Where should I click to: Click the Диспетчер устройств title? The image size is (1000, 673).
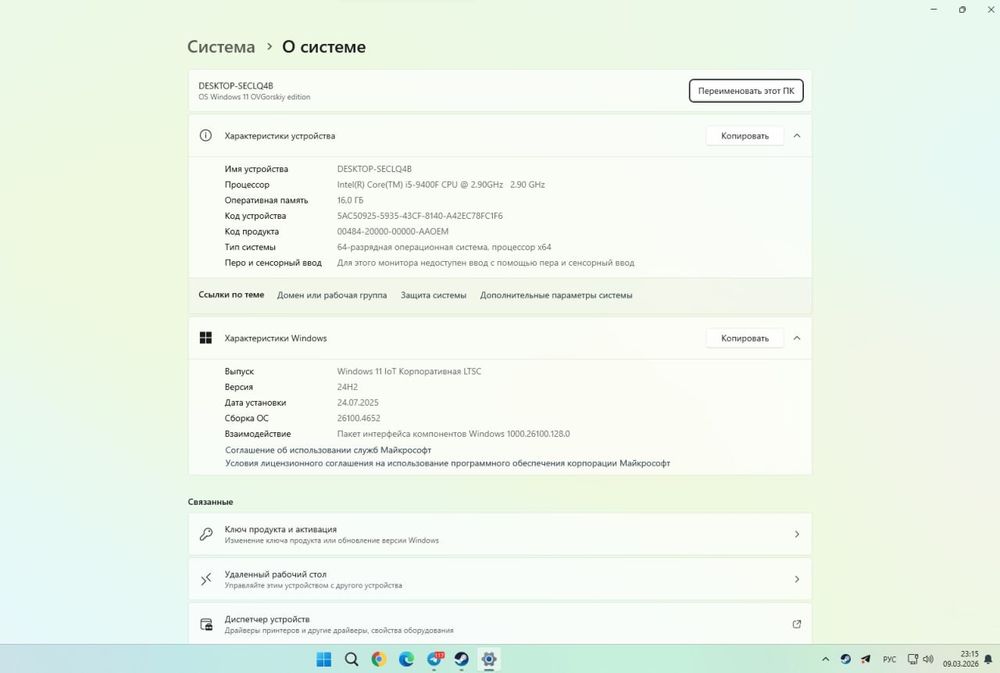point(267,619)
